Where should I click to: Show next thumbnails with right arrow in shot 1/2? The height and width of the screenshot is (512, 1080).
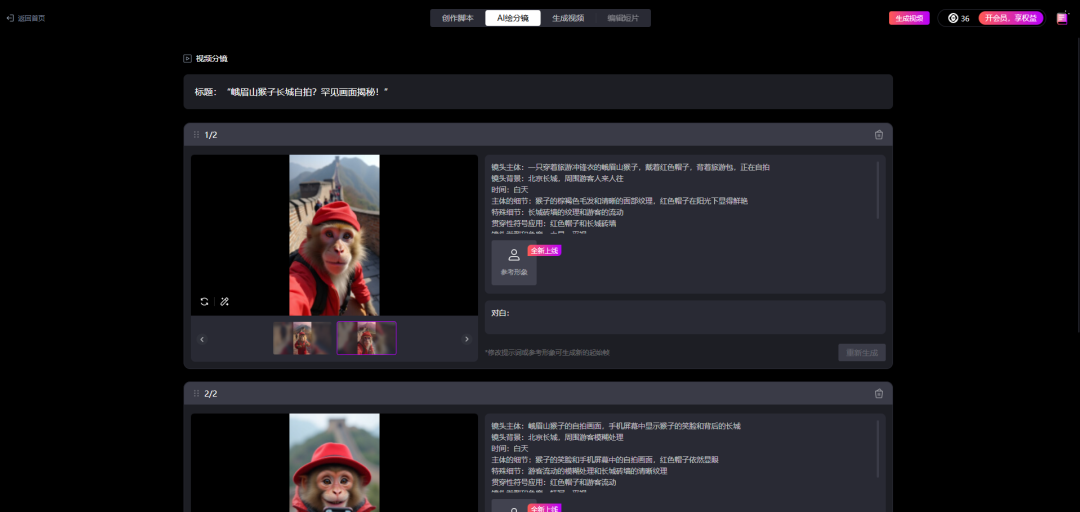(x=466, y=339)
